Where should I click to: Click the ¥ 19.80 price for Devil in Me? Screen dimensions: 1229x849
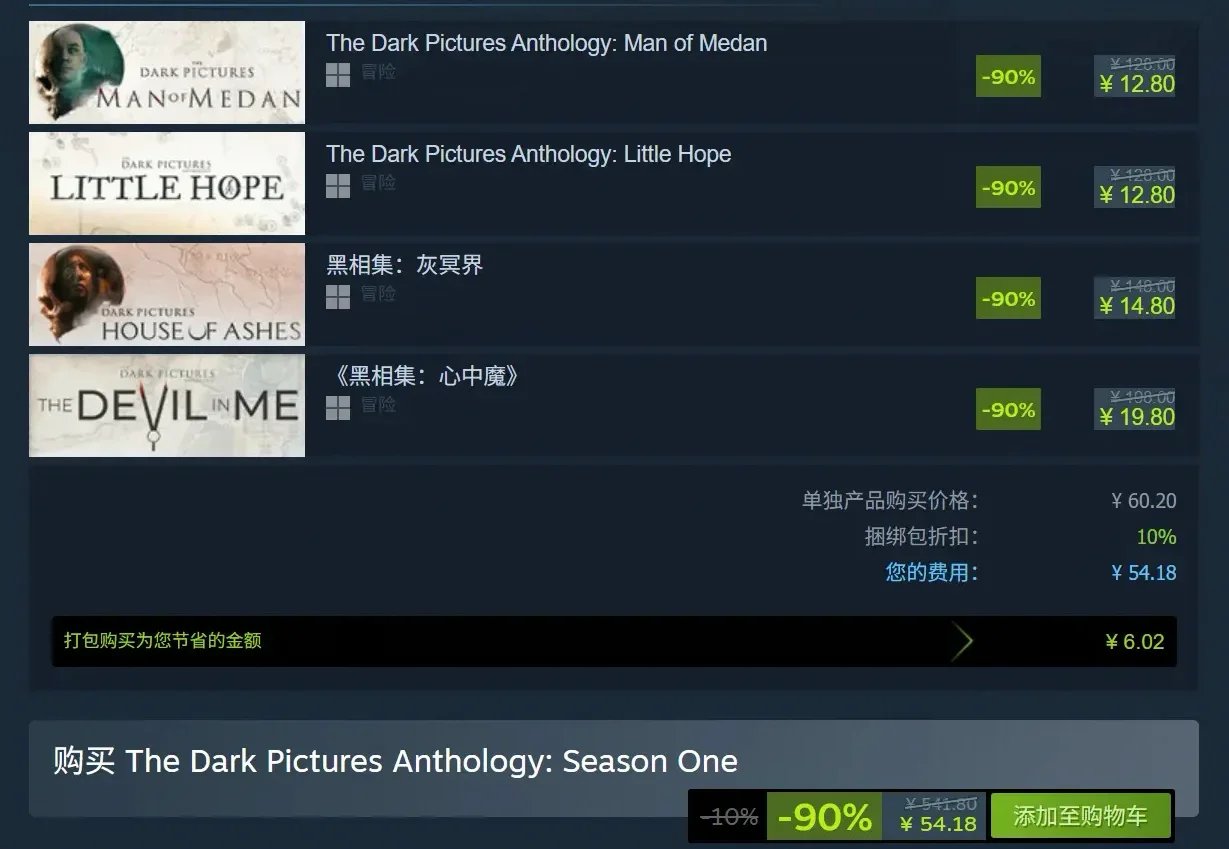coord(1137,417)
